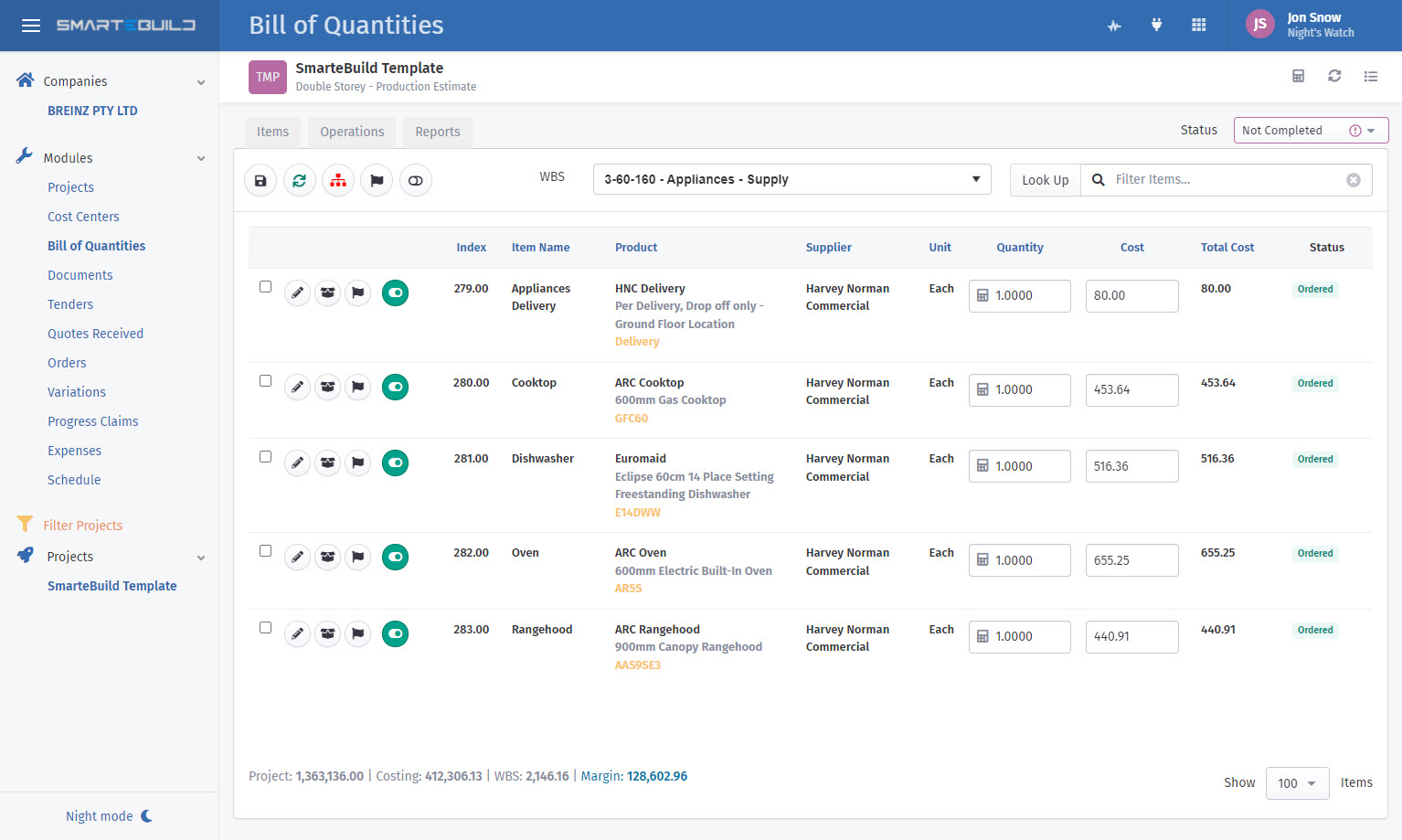
Task: Tick the checkbox for Appliances Delivery row
Action: click(x=265, y=287)
